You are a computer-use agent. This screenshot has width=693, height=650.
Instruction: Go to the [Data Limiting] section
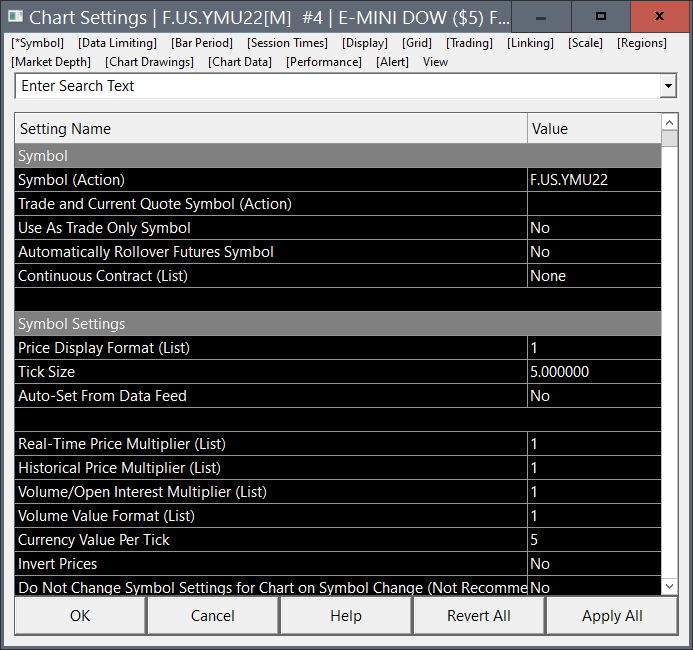[x=118, y=43]
